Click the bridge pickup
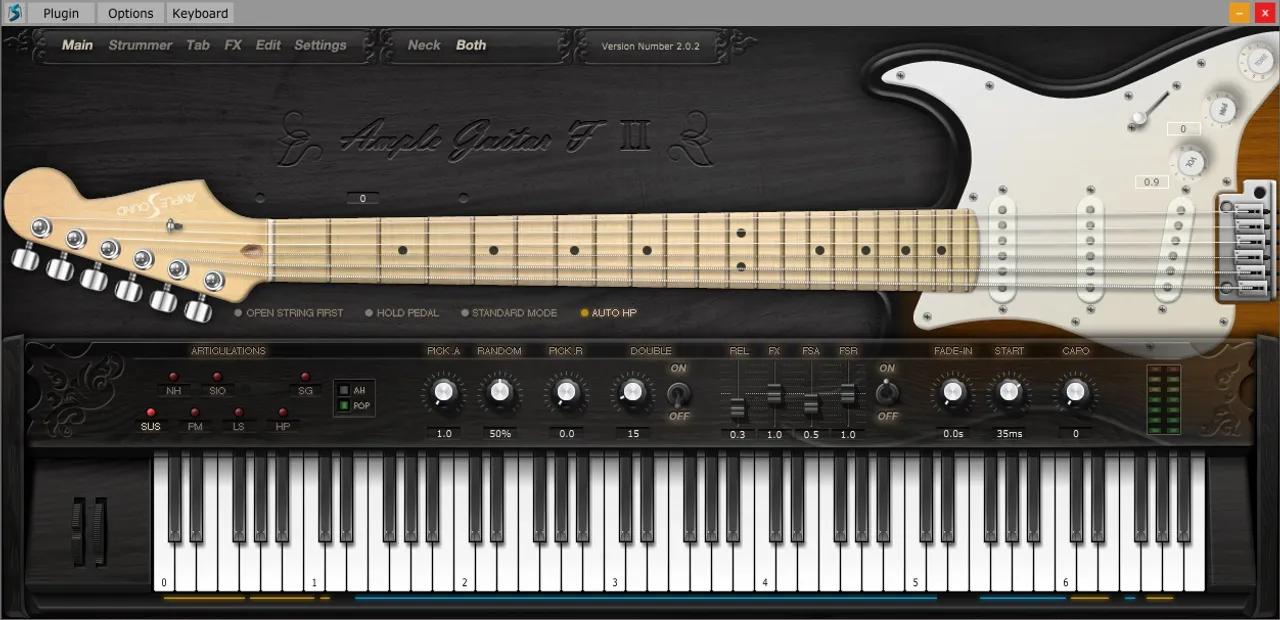1280x620 pixels. click(1174, 248)
